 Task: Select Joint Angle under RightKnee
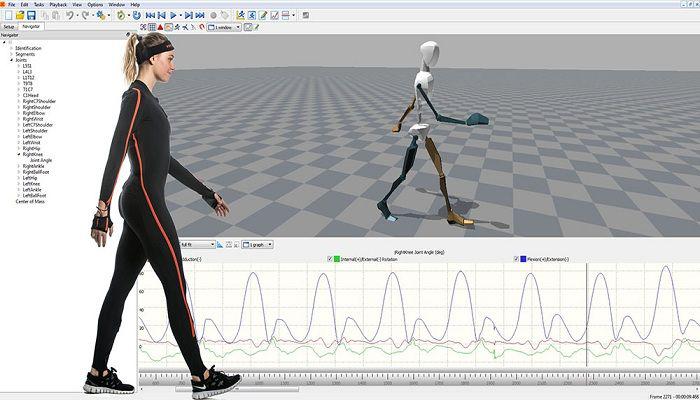point(41,160)
